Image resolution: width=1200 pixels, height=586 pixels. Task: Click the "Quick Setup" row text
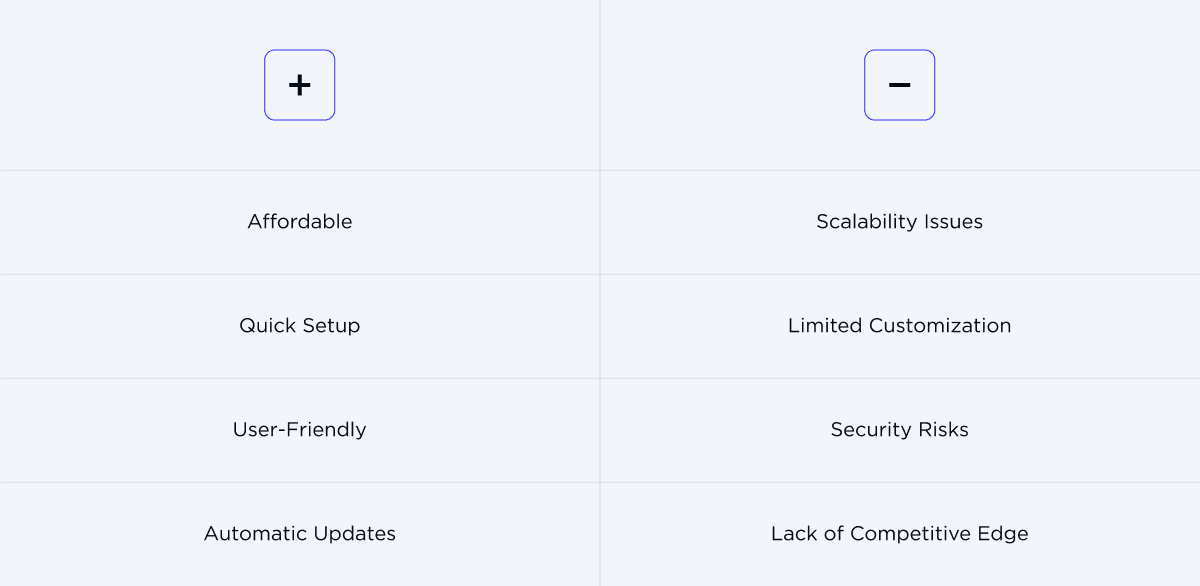click(300, 326)
